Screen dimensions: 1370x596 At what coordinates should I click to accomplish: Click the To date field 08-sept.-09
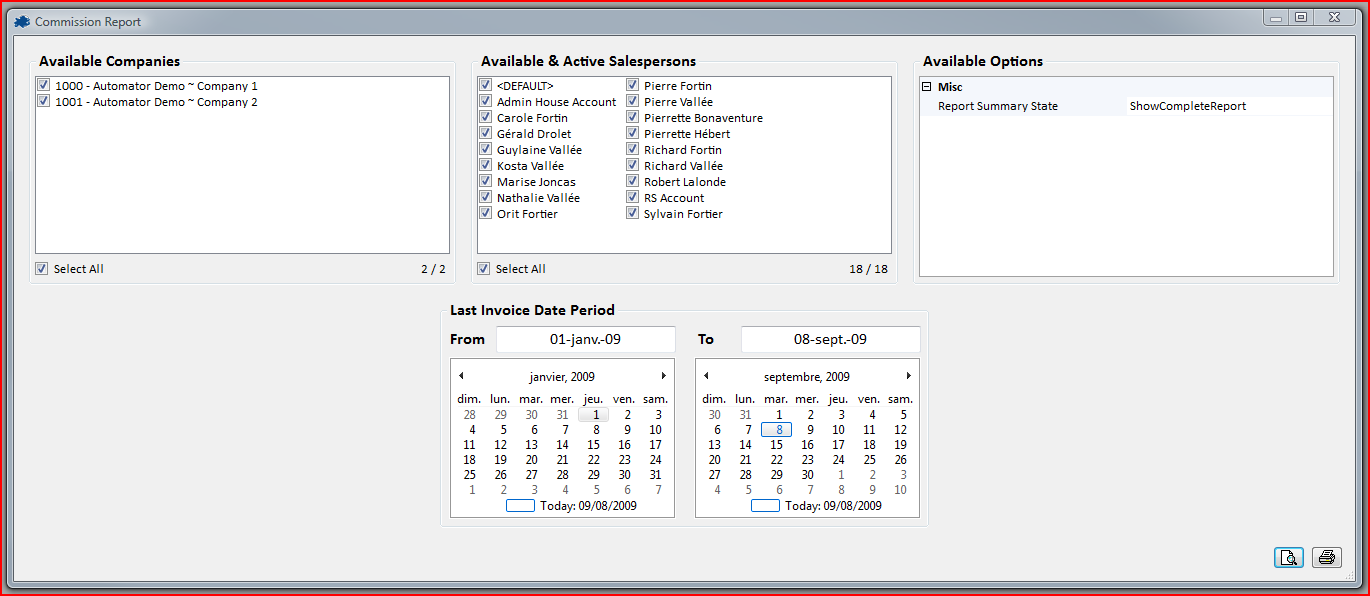[x=830, y=339]
